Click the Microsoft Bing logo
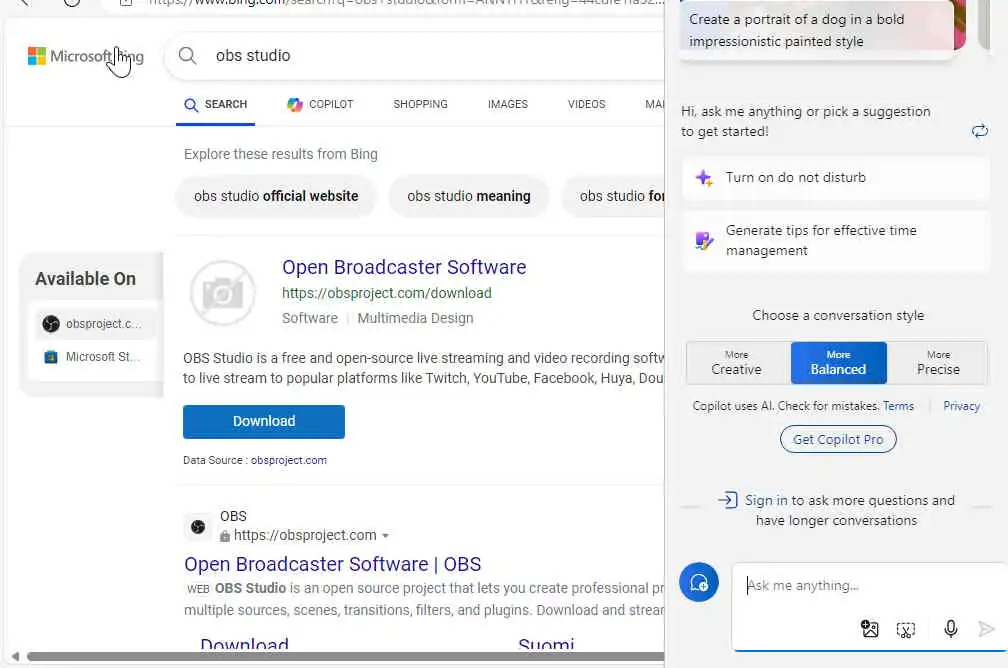 [x=86, y=57]
